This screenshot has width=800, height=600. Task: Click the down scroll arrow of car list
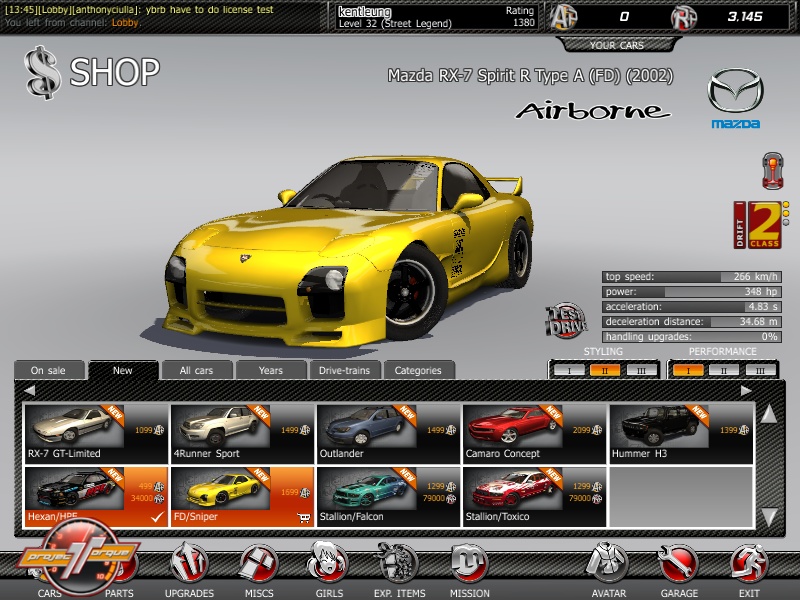tap(768, 516)
